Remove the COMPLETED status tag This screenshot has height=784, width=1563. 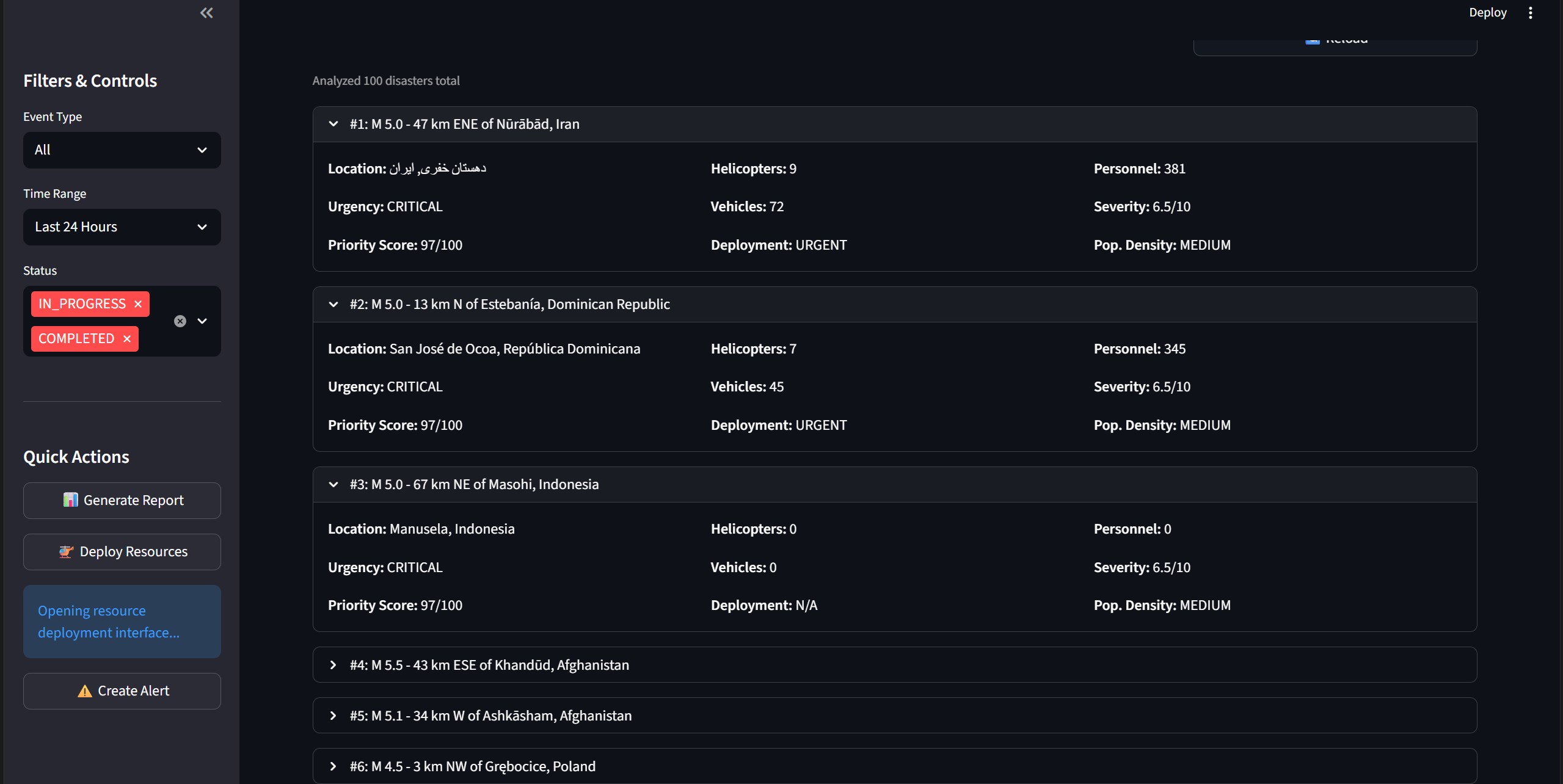point(127,339)
